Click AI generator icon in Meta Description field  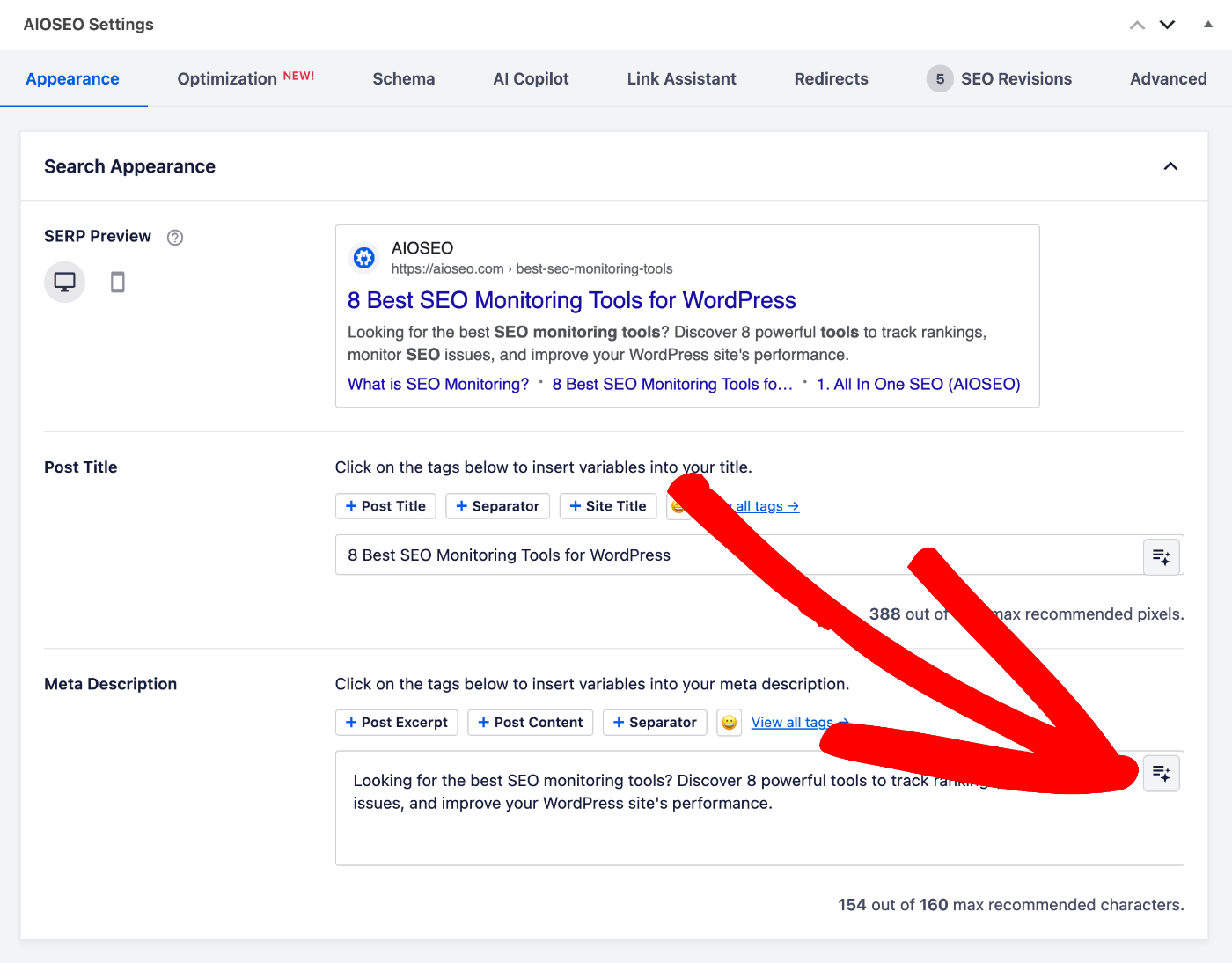[x=1162, y=774]
